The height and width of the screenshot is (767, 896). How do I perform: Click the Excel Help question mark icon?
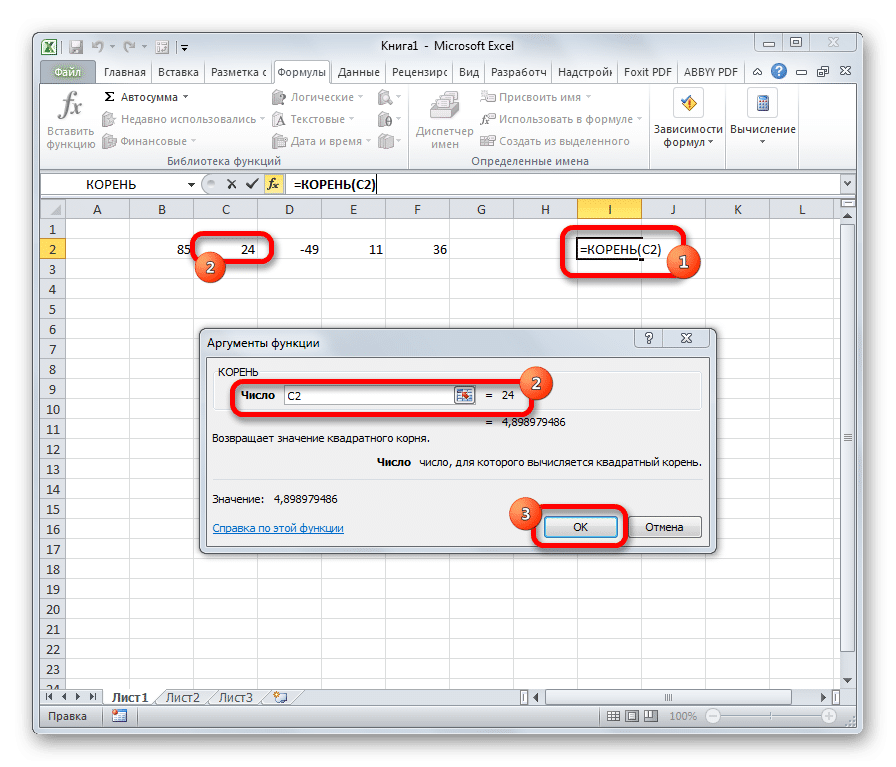pyautogui.click(x=778, y=71)
